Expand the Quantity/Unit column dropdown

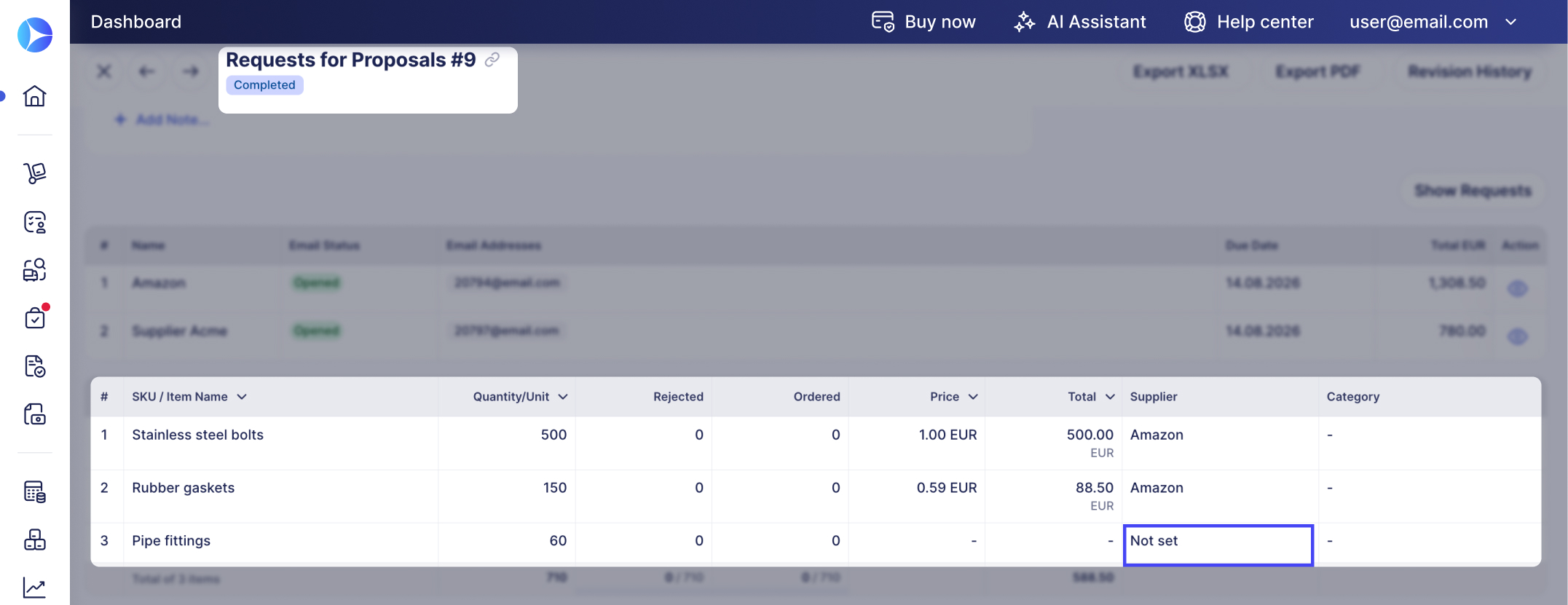tap(563, 397)
